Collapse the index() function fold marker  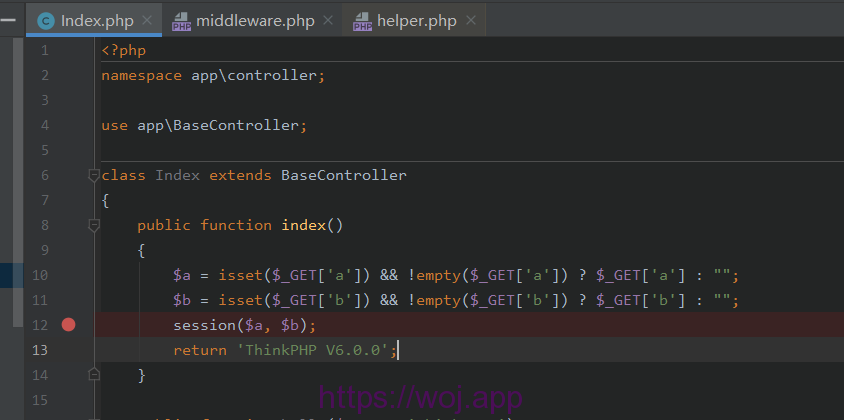[x=94, y=225]
